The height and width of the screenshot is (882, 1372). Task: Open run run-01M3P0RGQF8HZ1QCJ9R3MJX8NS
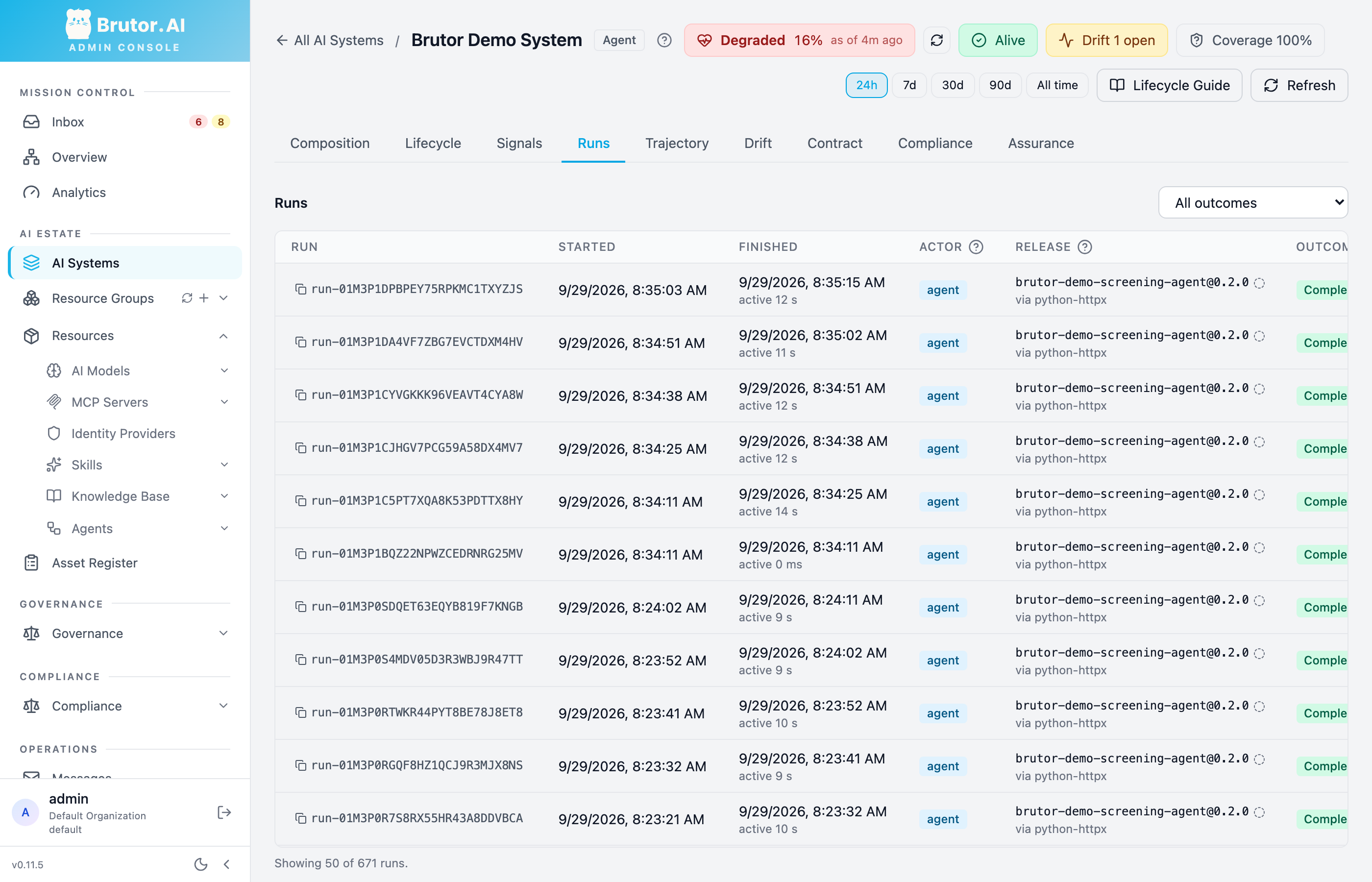(416, 765)
